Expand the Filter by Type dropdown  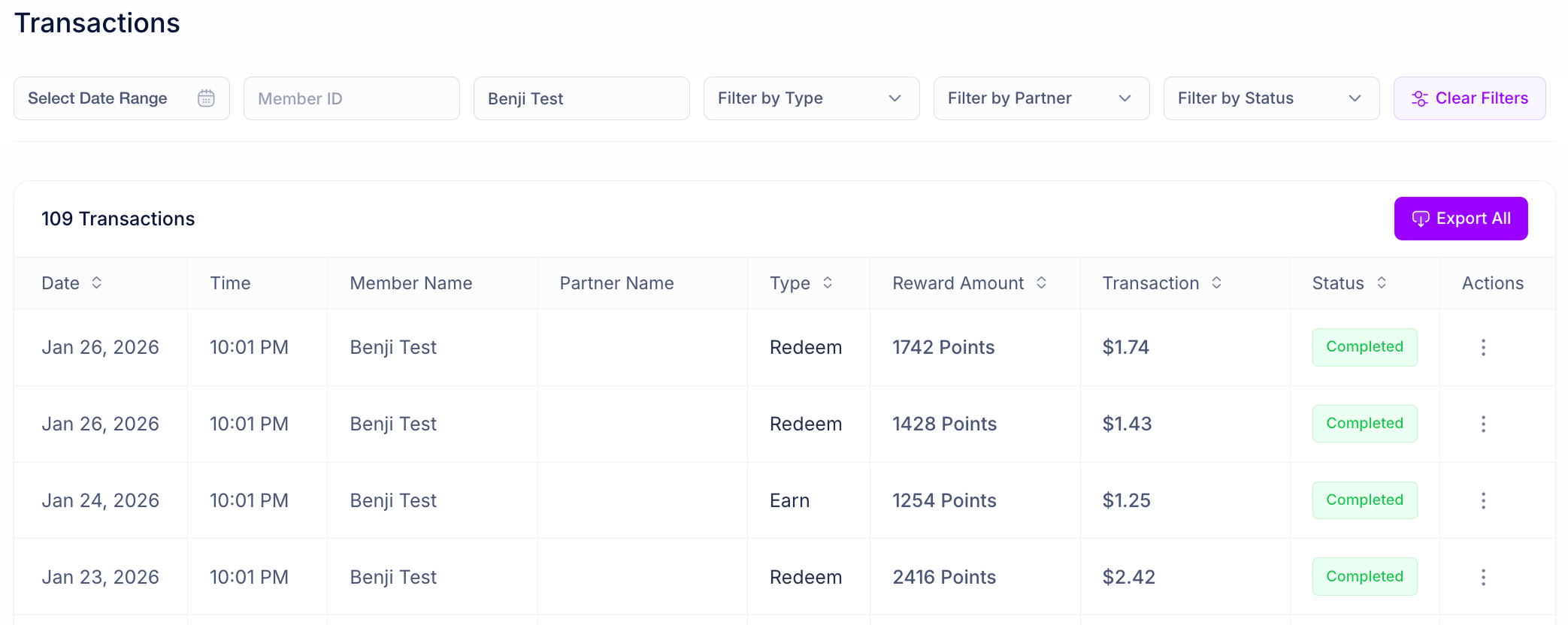tap(811, 98)
